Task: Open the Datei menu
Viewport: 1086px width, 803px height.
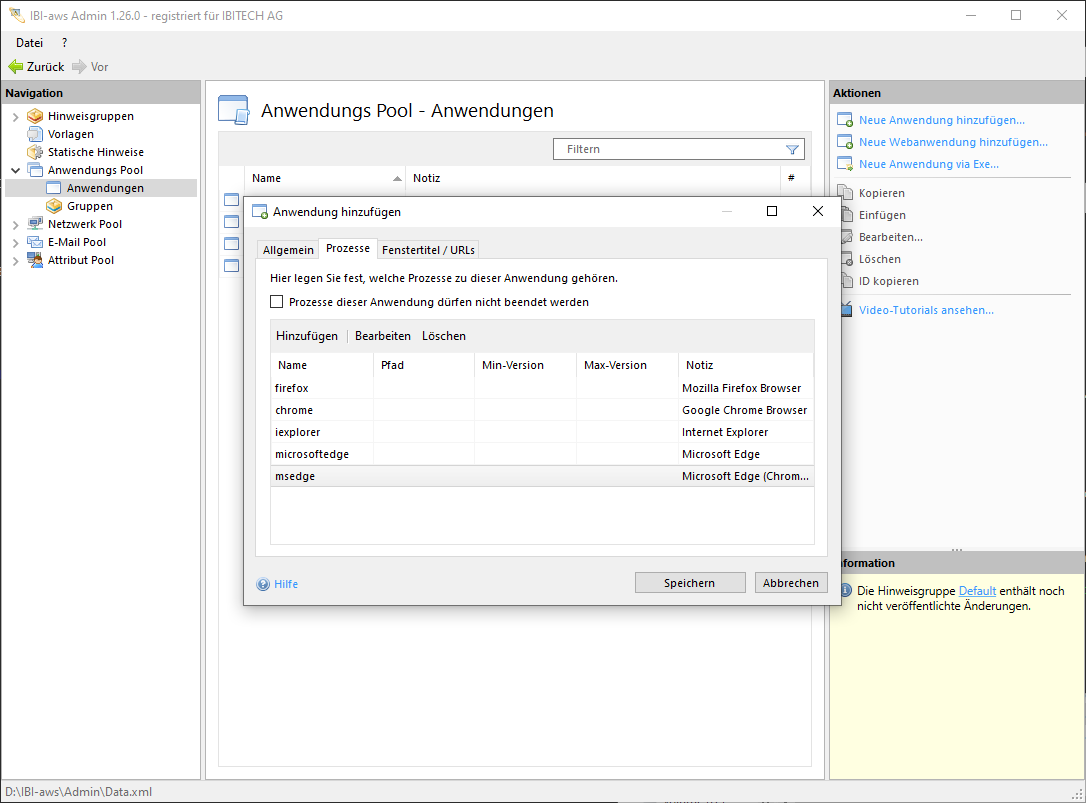Action: pos(29,42)
